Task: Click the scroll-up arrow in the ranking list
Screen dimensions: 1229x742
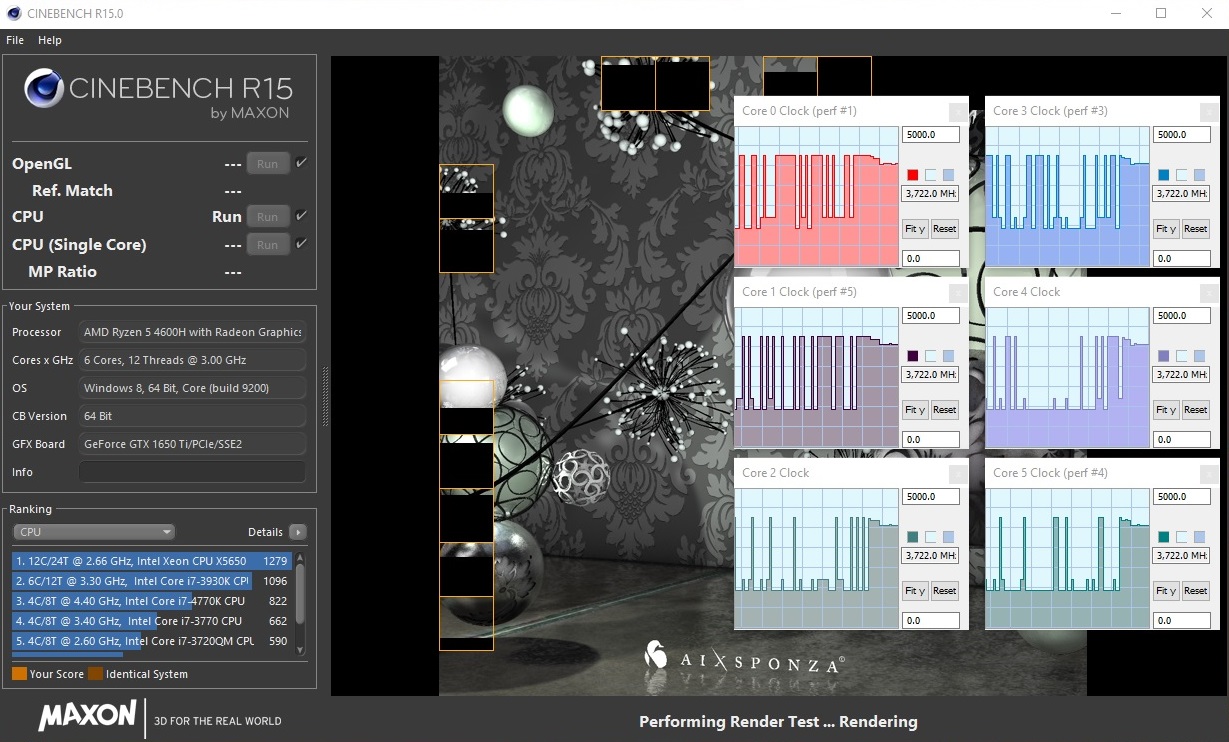Action: click(300, 556)
